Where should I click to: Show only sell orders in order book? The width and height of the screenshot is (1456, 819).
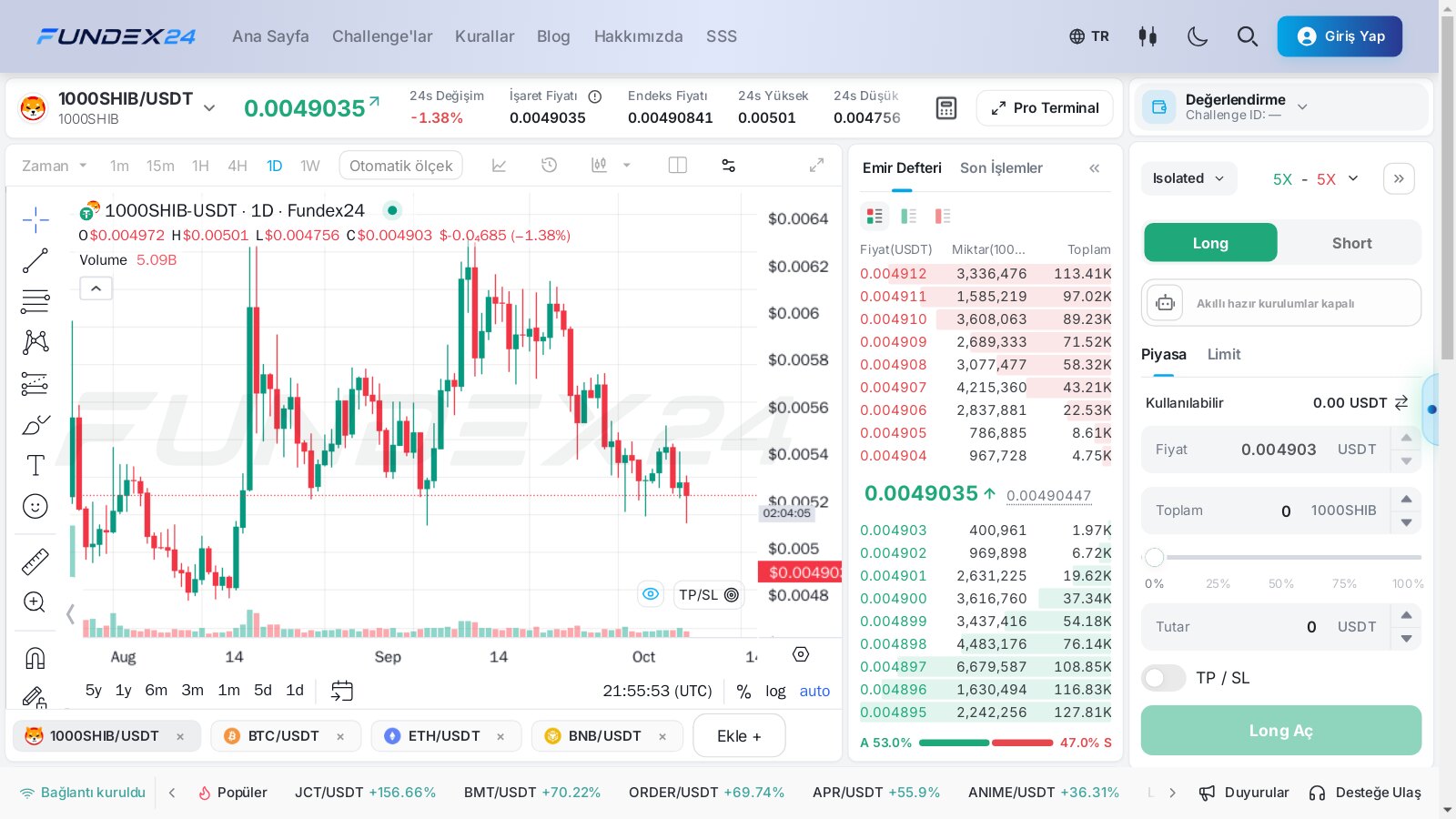pyautogui.click(x=943, y=216)
